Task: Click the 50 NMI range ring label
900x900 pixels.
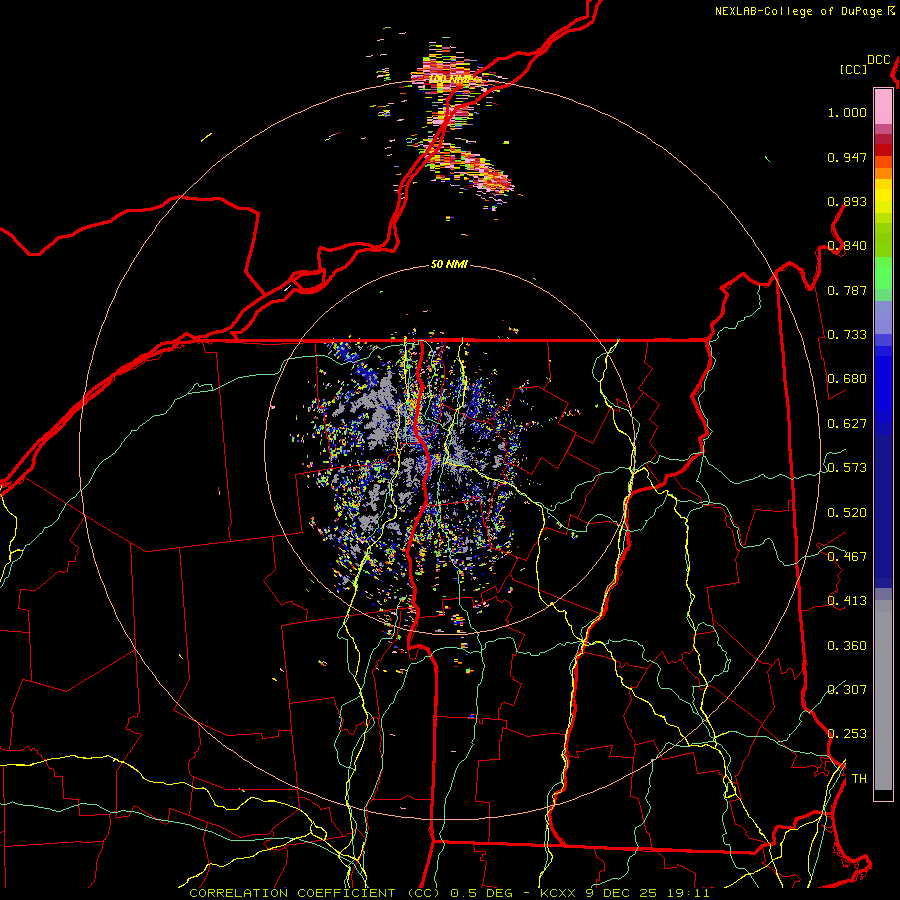Action: click(x=449, y=265)
